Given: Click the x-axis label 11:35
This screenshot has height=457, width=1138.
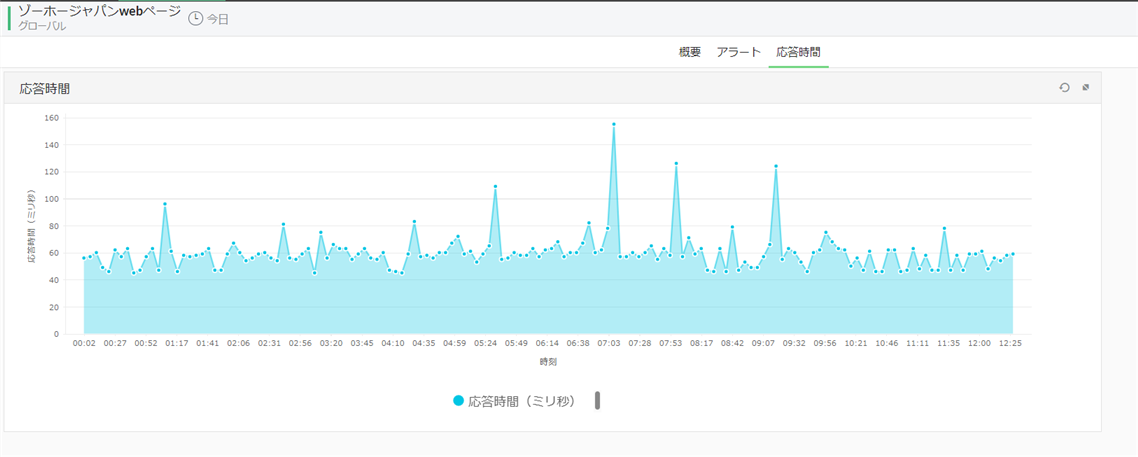Looking at the screenshot, I should 949,343.
